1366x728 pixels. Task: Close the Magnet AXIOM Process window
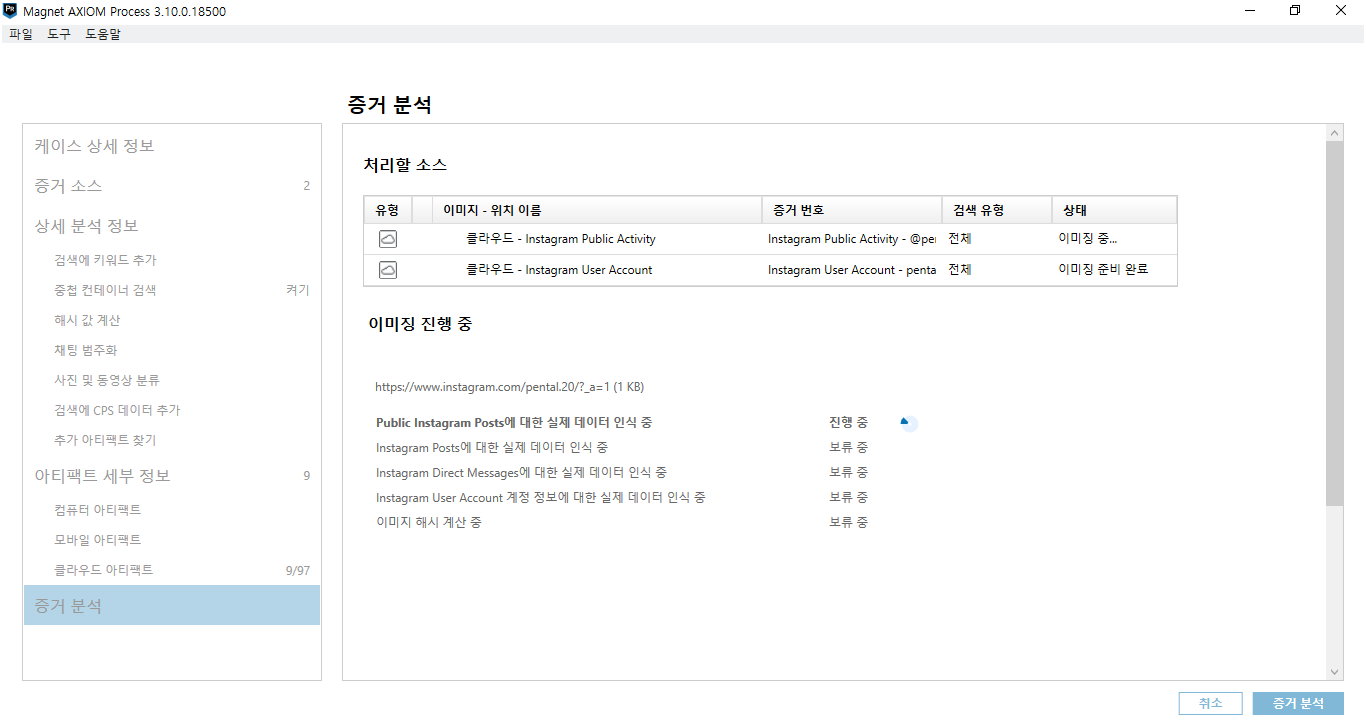pyautogui.click(x=1342, y=11)
